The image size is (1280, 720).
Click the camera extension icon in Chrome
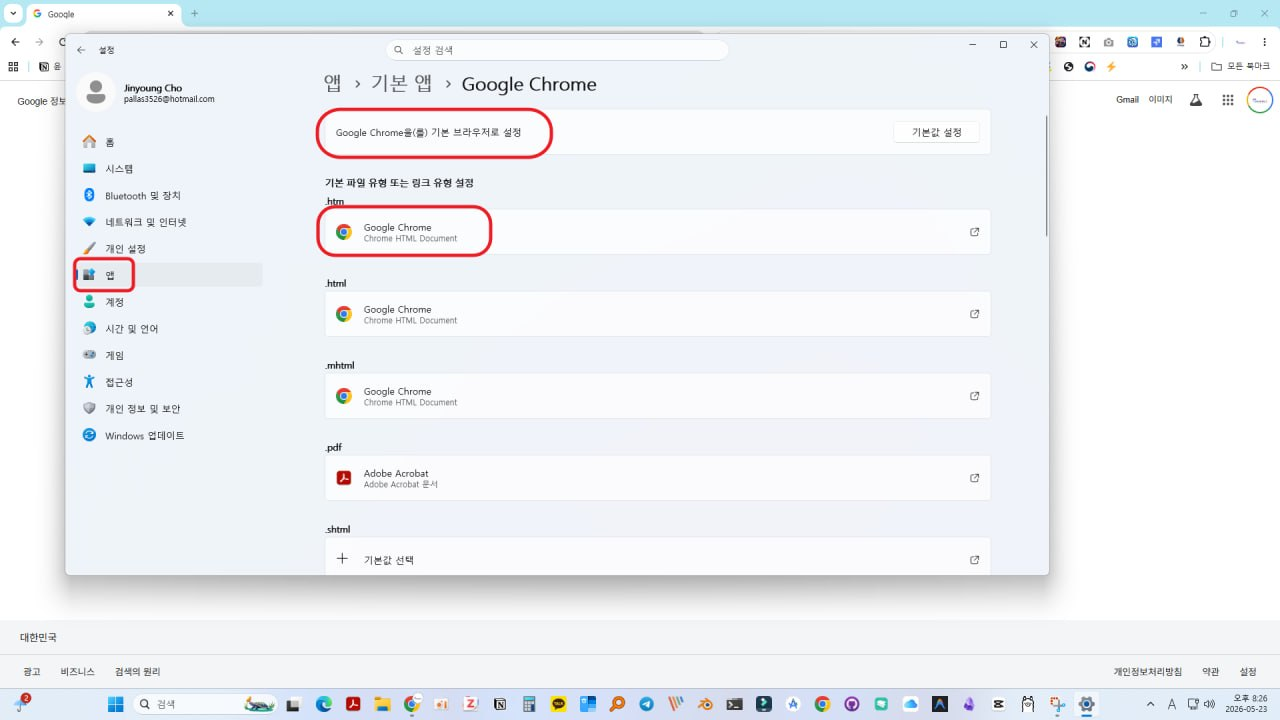pyautogui.click(x=1108, y=42)
